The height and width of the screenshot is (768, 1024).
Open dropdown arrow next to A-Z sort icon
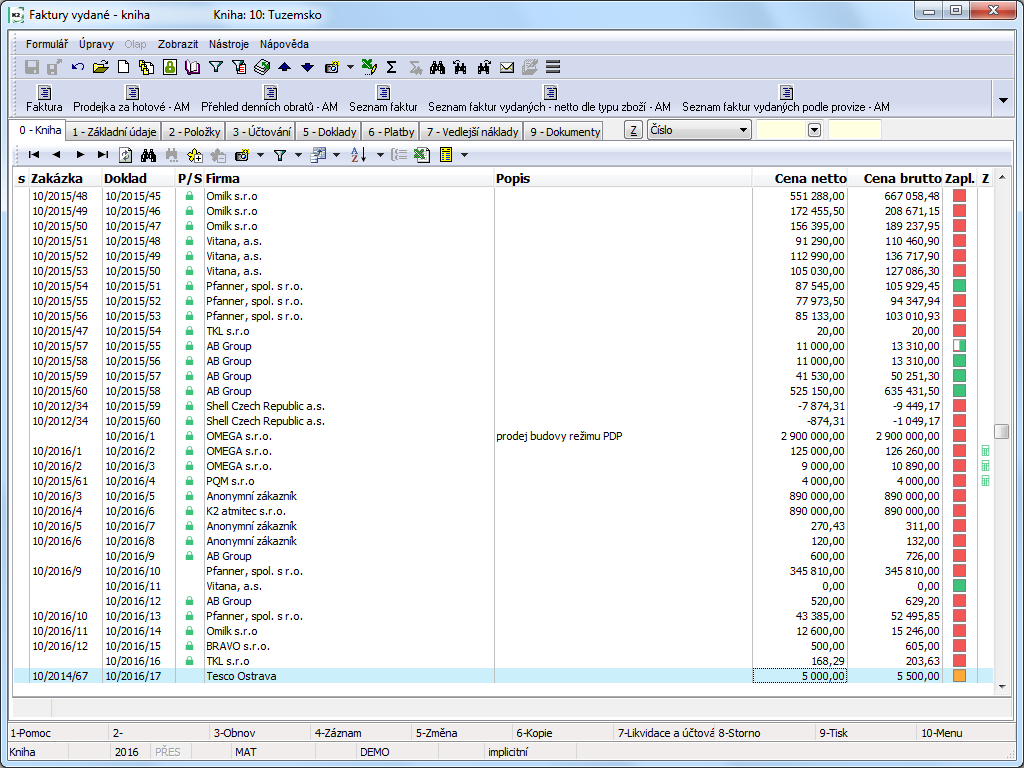click(x=380, y=155)
